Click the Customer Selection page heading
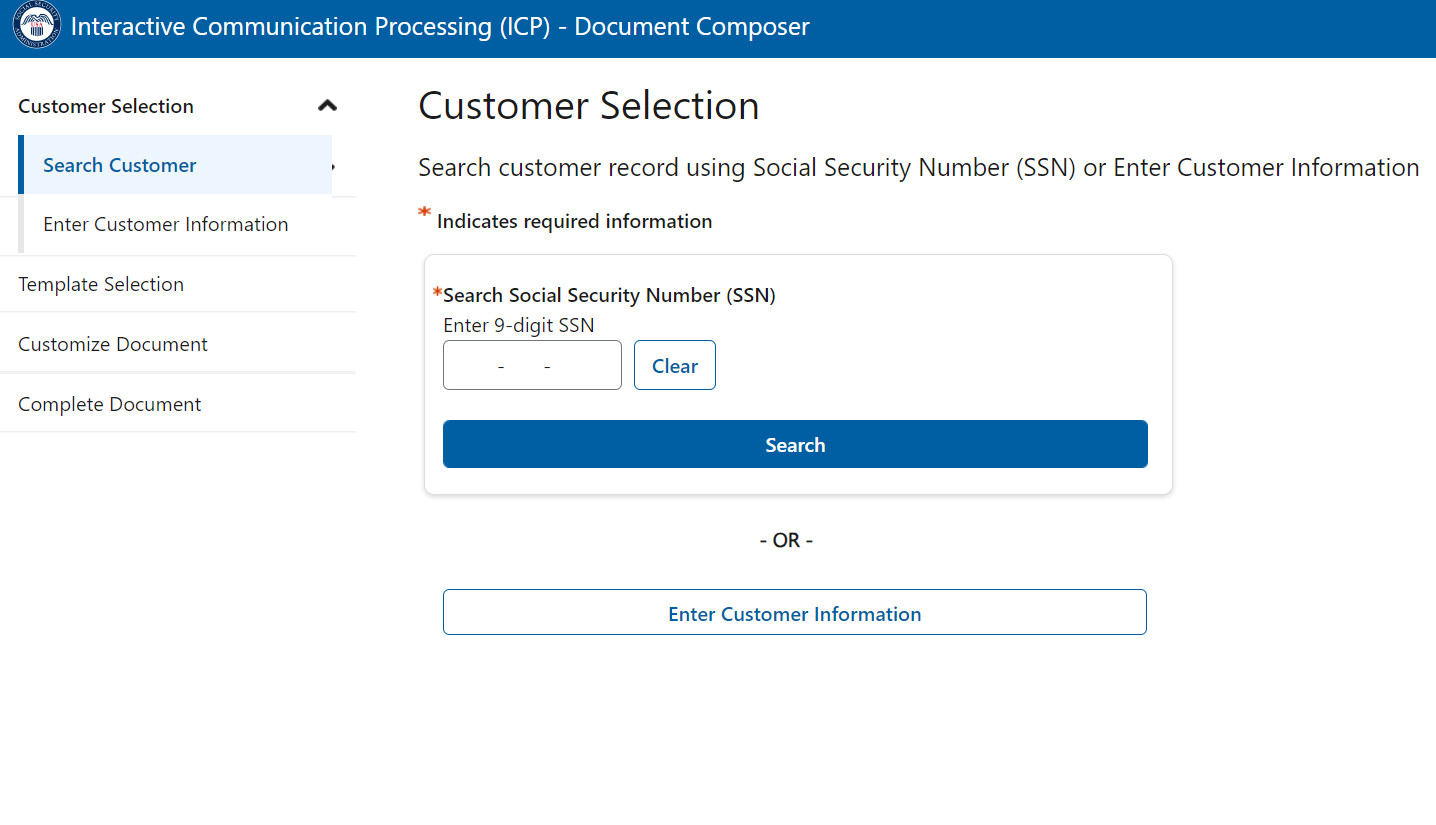This screenshot has height=825, width=1436. [588, 106]
